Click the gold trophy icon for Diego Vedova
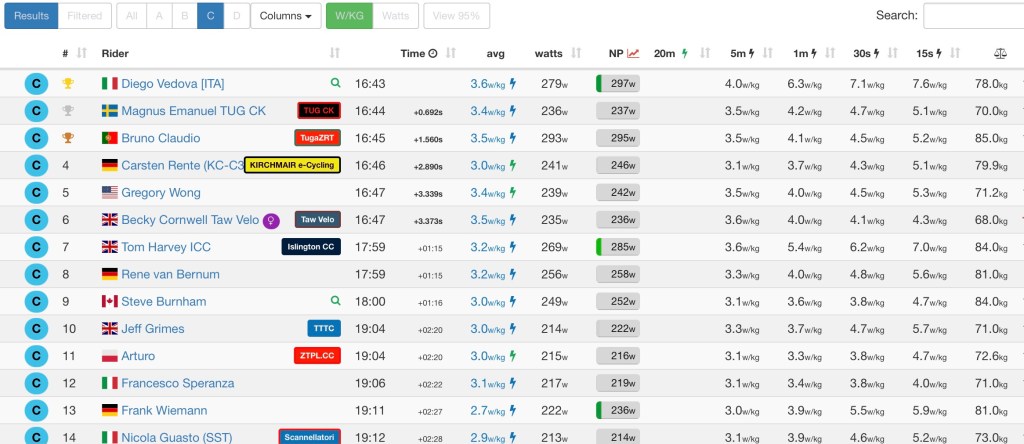 (67, 84)
